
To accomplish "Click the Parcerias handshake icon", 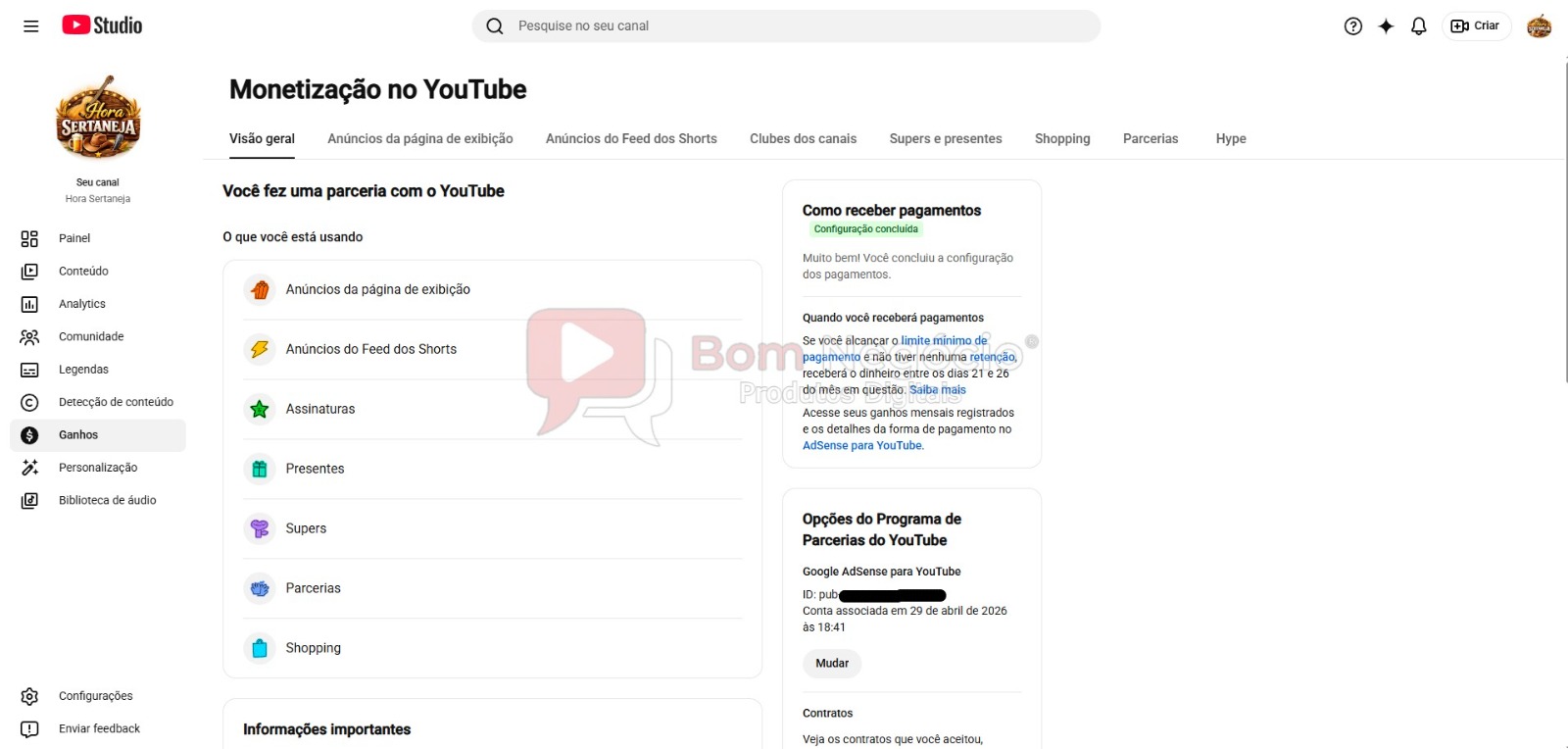I will tap(260, 588).
